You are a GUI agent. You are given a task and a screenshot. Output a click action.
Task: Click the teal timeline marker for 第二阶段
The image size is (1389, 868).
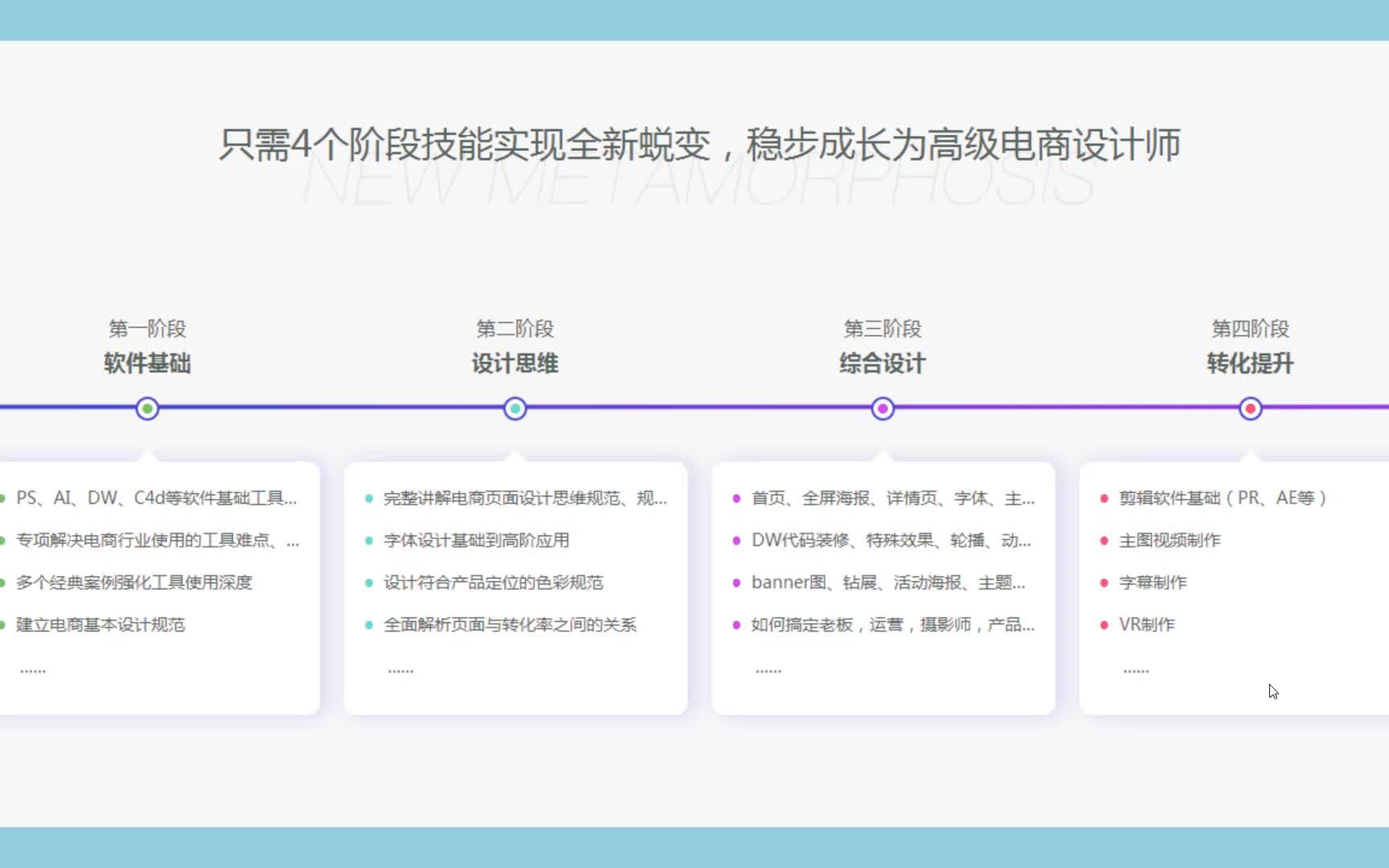(x=515, y=408)
